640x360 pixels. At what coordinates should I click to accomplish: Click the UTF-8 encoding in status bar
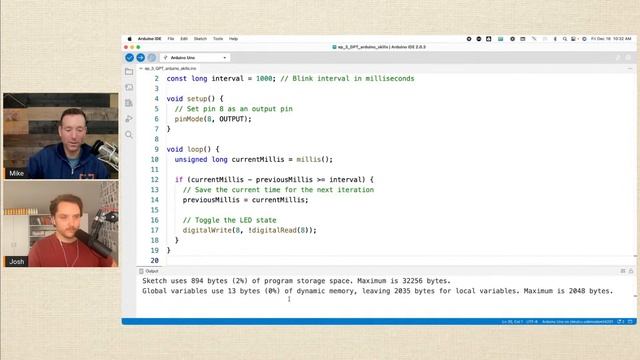532,322
